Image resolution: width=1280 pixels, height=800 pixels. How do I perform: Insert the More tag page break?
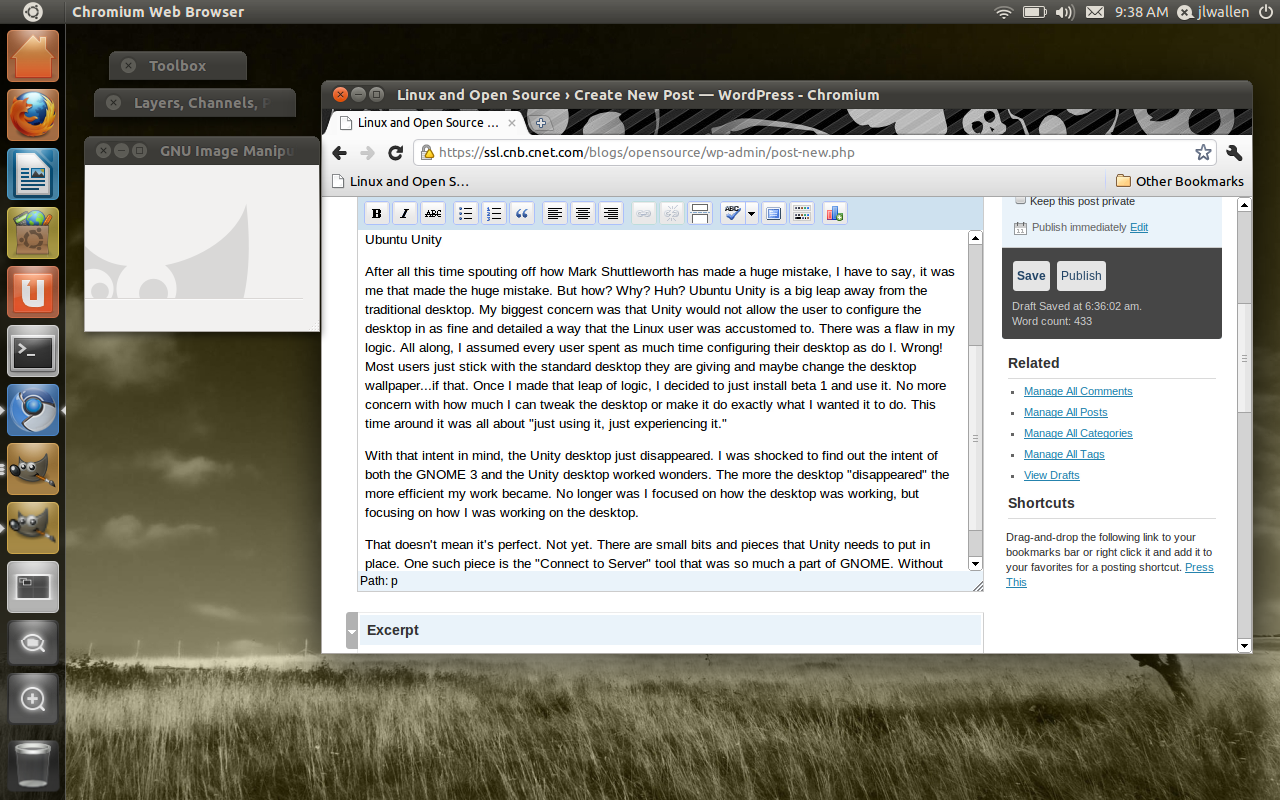pyautogui.click(x=700, y=213)
